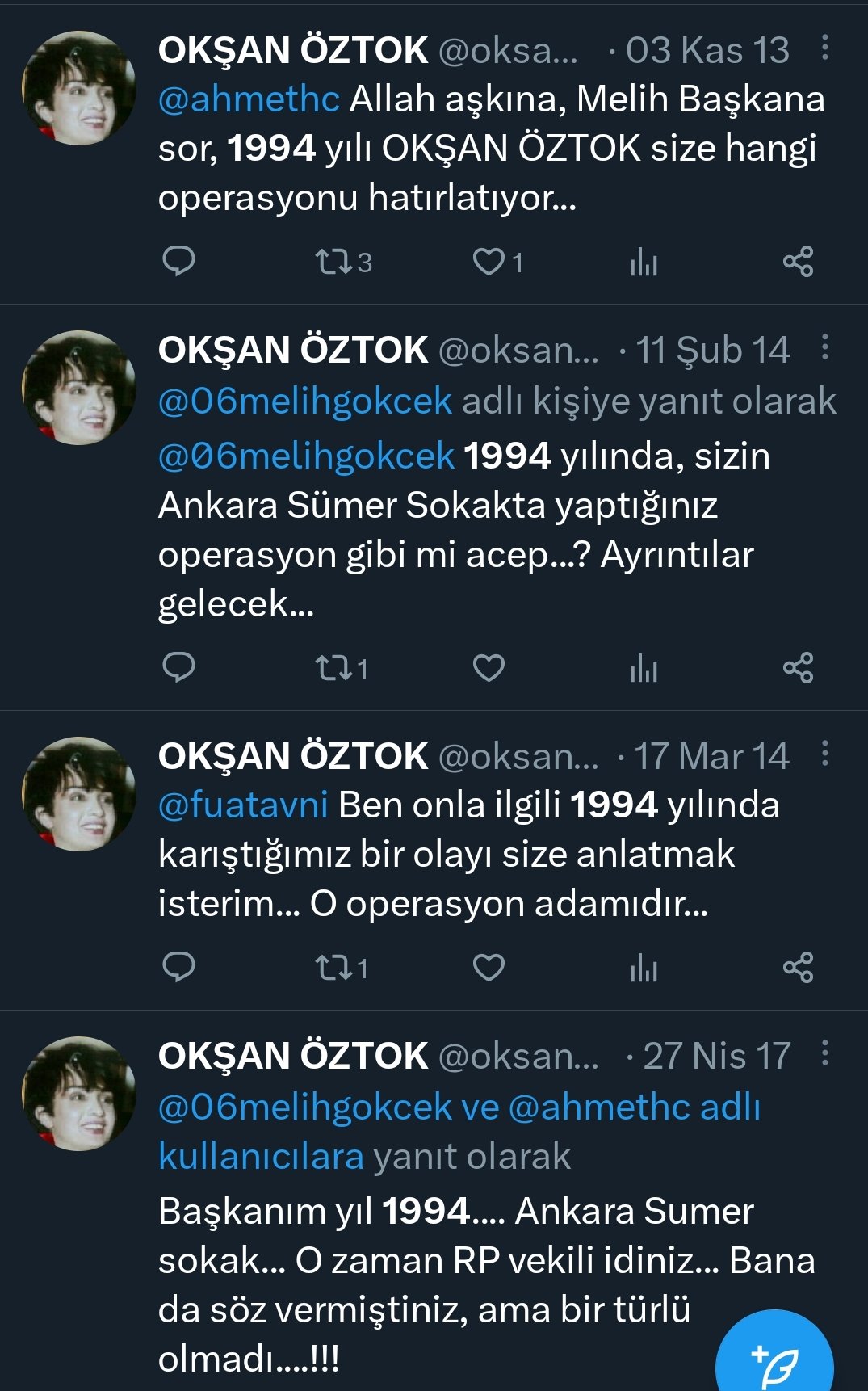This screenshot has height=1391, width=868.
Task: Open more options for 17 Mar 14 tweet
Action: coord(824,754)
